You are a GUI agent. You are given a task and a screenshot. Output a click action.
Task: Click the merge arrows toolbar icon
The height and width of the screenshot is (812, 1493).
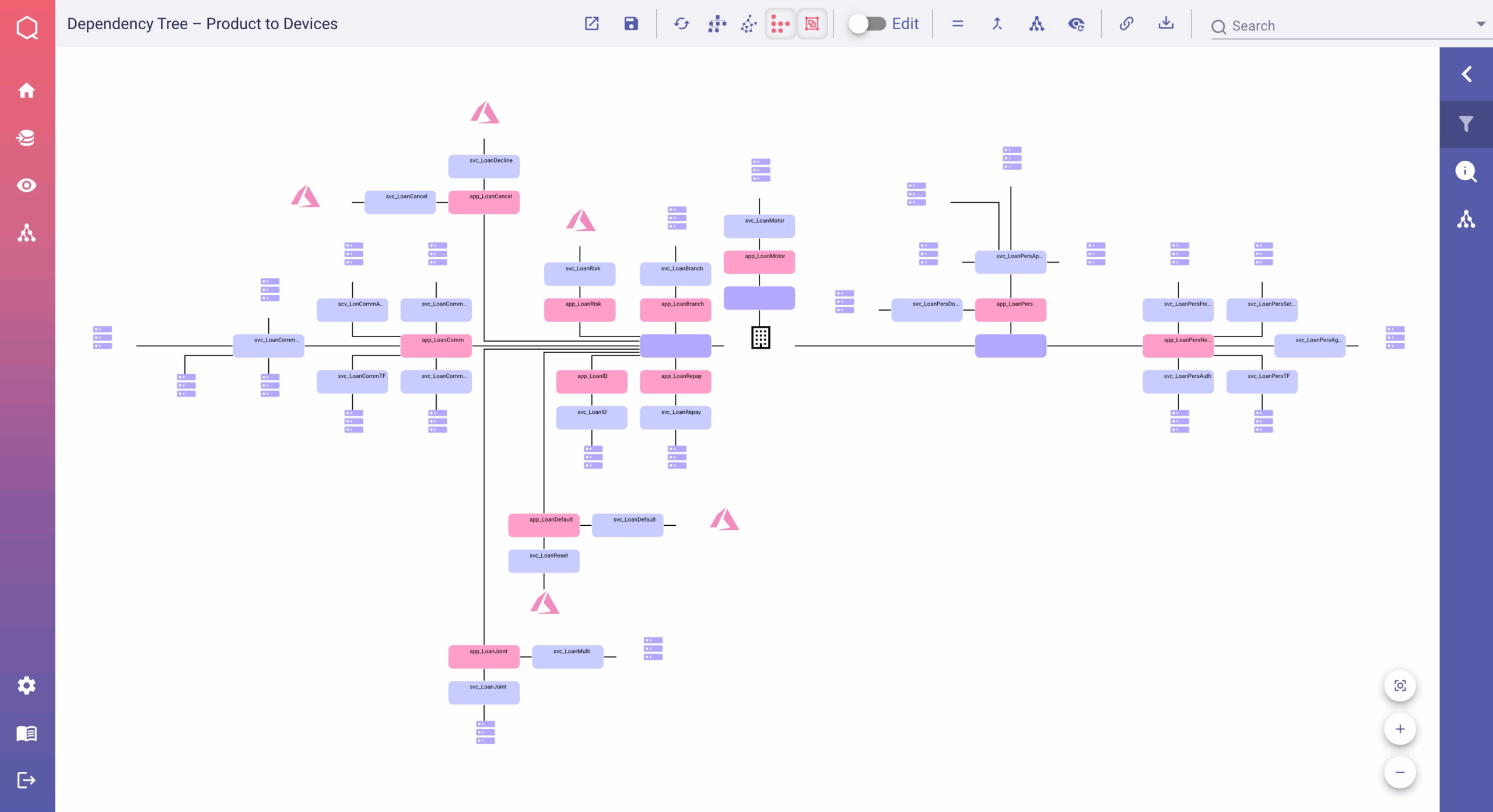[997, 24]
